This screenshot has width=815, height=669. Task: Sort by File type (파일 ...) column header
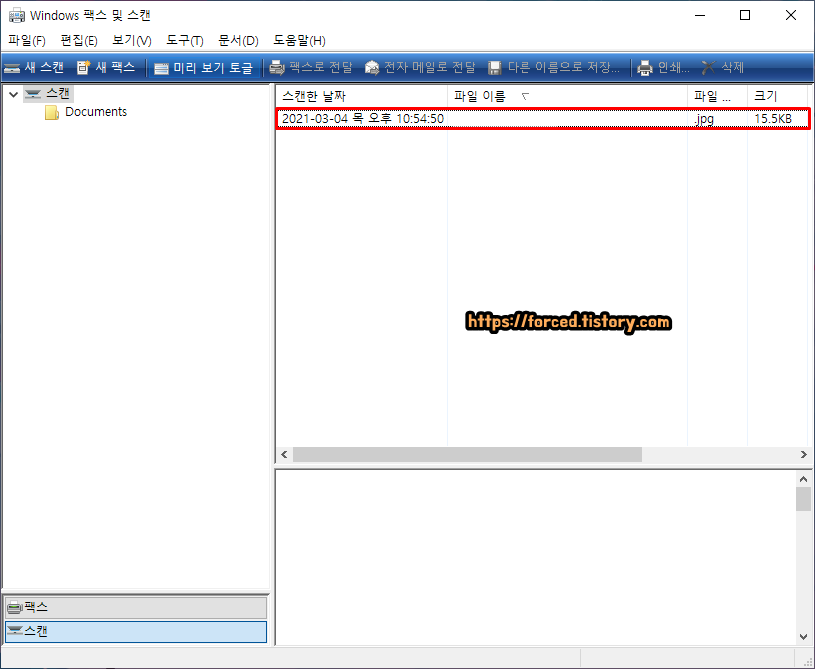click(717, 96)
